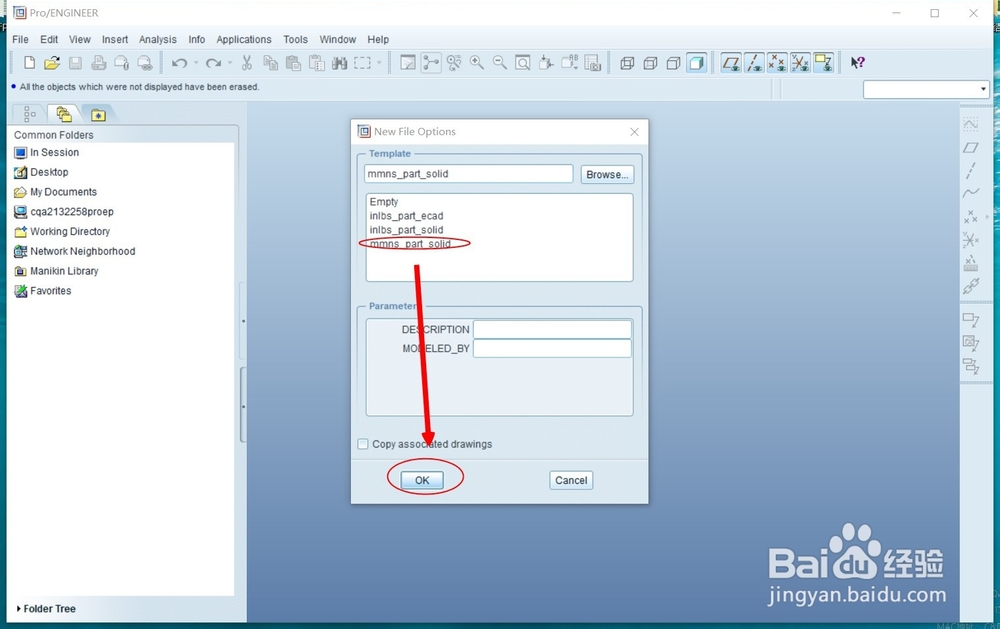
Task: Open the Undo history dropdown arrow
Action: pos(196,63)
